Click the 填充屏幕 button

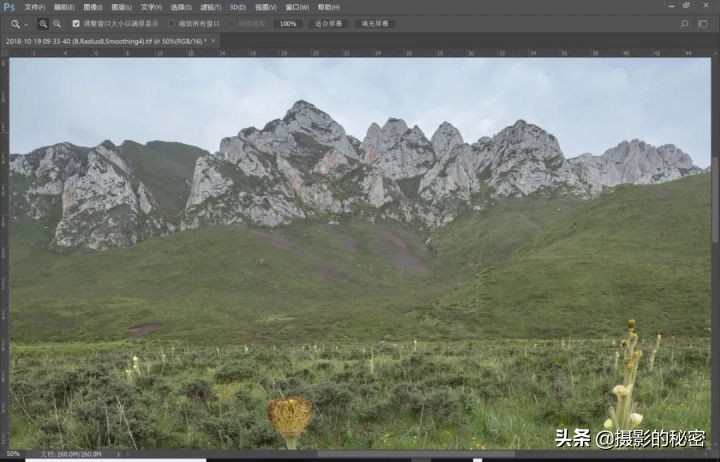(x=374, y=23)
